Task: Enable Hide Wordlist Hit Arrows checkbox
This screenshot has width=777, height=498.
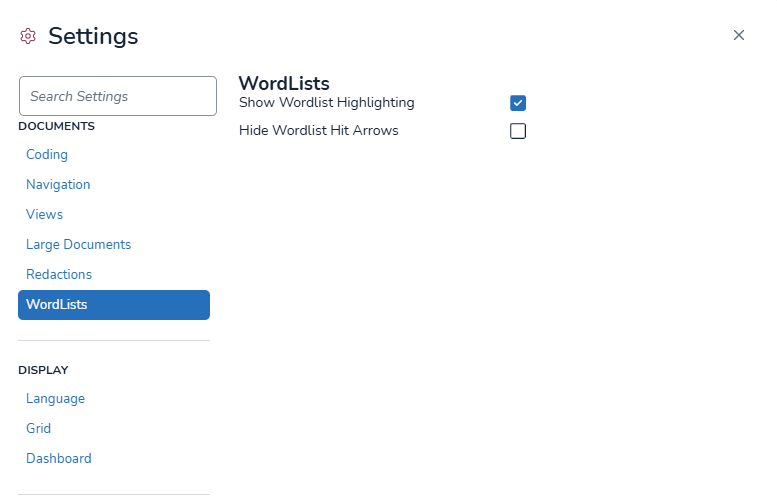Action: click(x=518, y=131)
